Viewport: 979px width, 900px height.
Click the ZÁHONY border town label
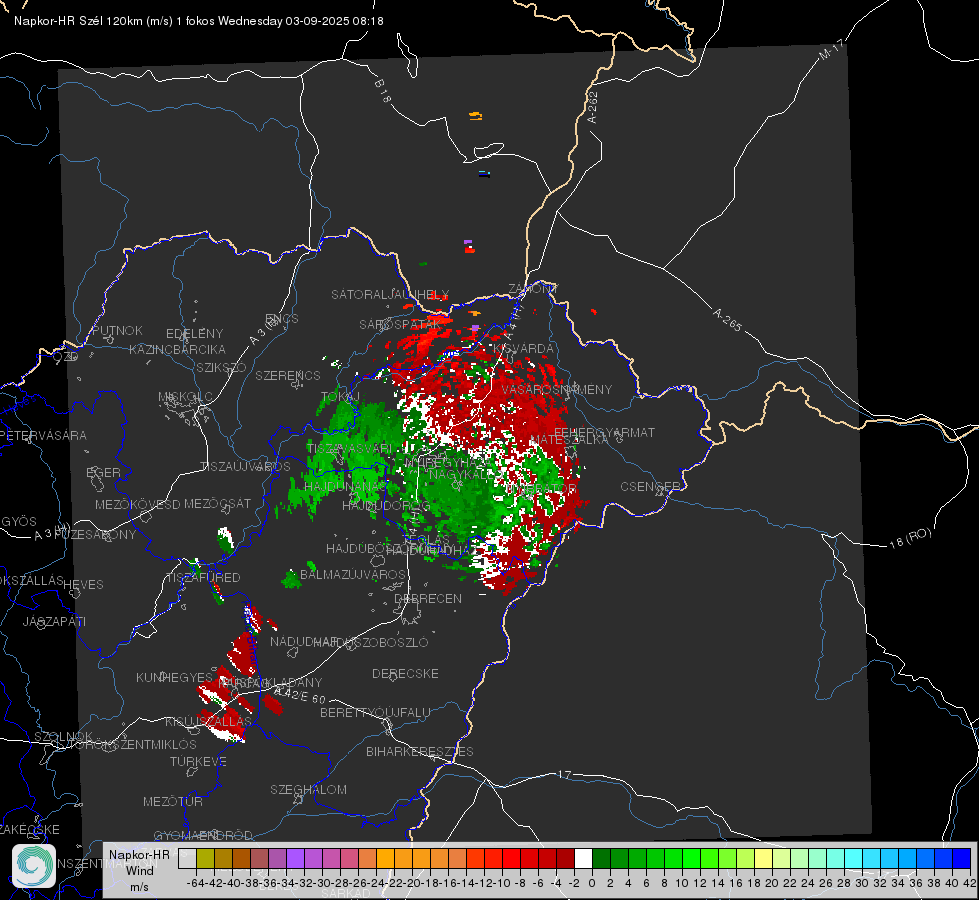point(533,289)
